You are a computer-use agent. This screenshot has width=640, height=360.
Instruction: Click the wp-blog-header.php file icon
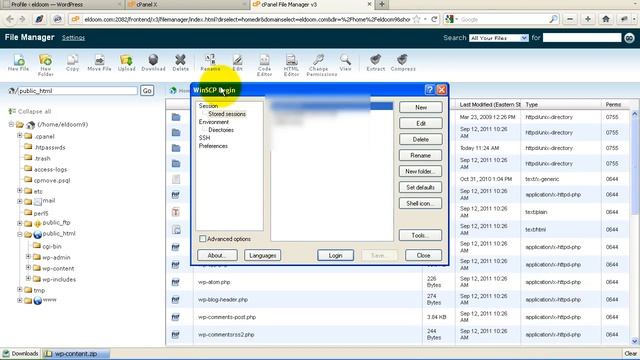pos(176,300)
